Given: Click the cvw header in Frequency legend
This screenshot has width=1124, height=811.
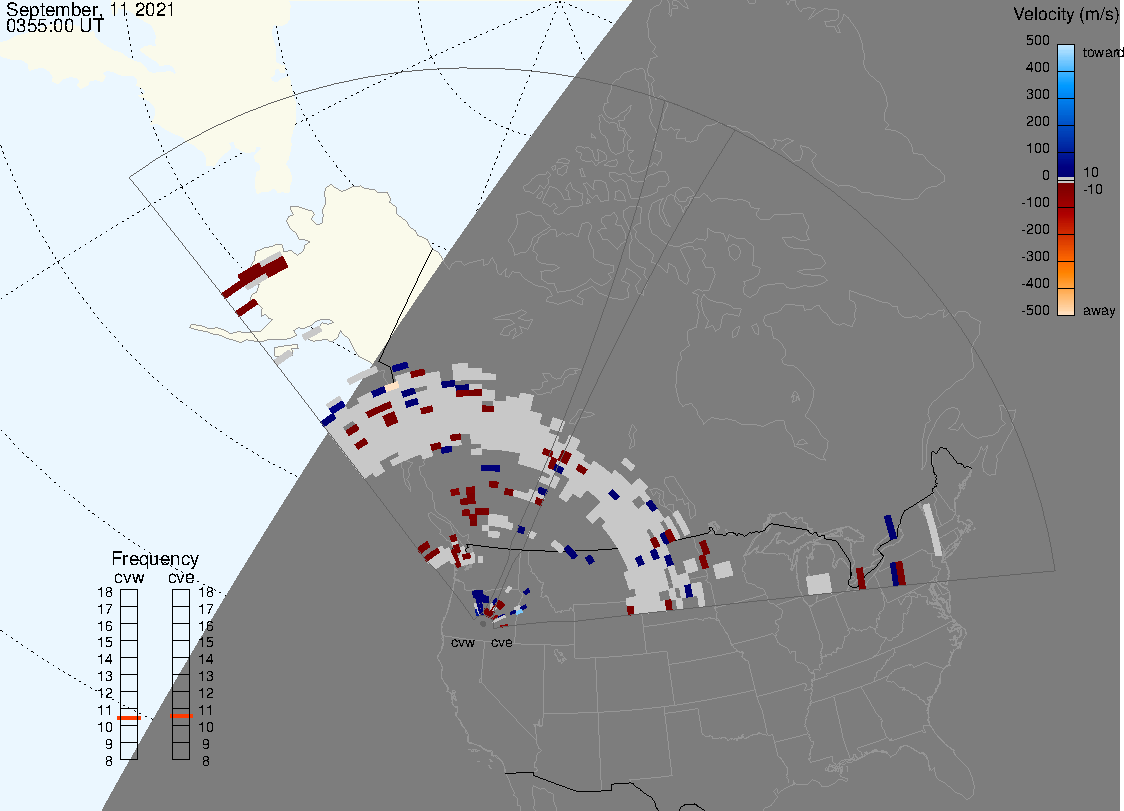Looking at the screenshot, I should [129, 577].
